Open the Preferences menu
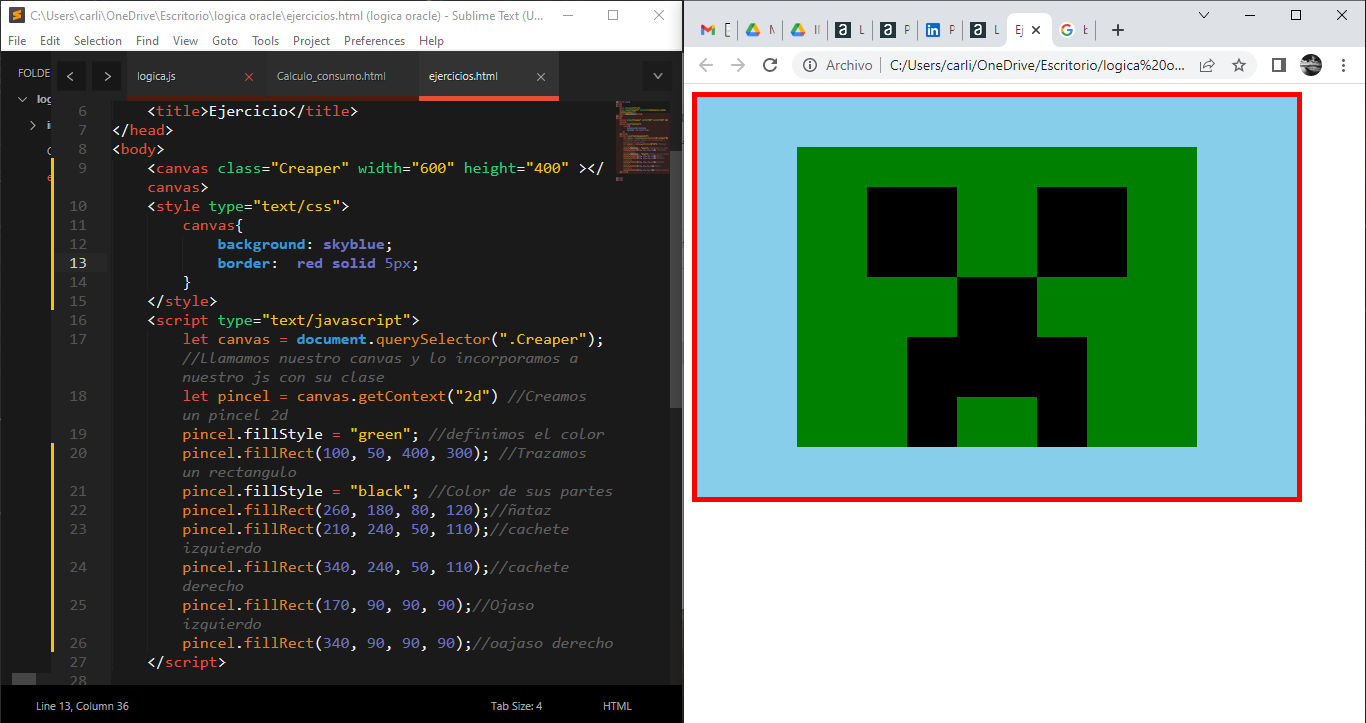The image size is (1366, 723). [374, 41]
